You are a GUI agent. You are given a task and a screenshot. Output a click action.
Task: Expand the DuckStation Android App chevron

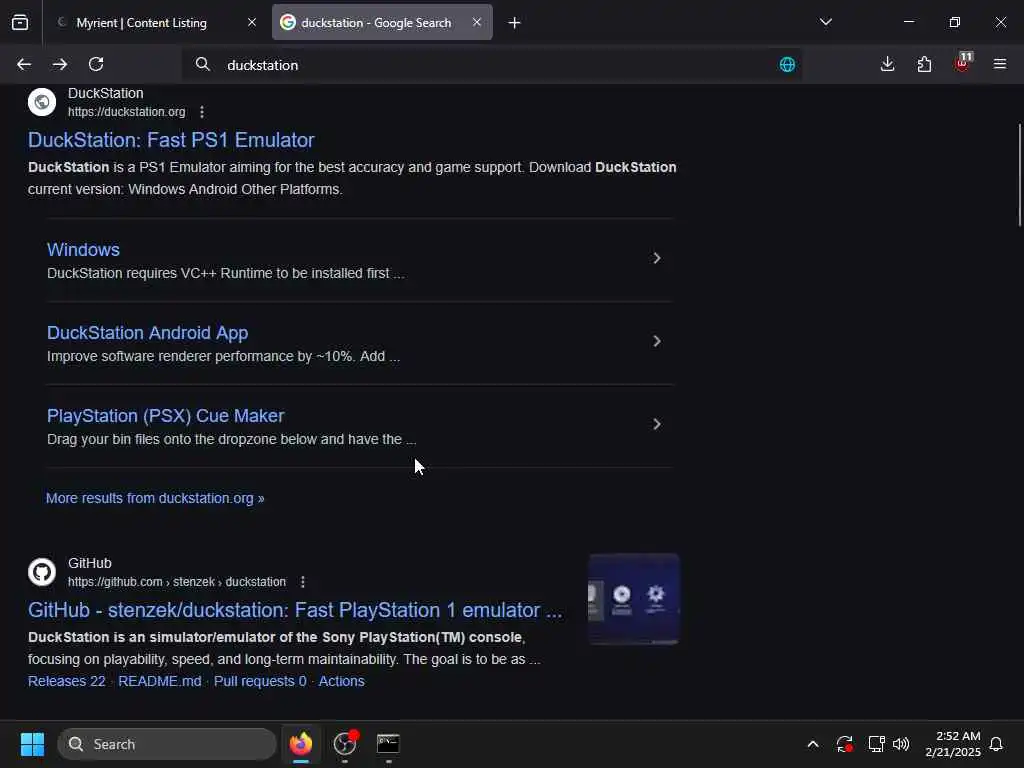coord(657,342)
